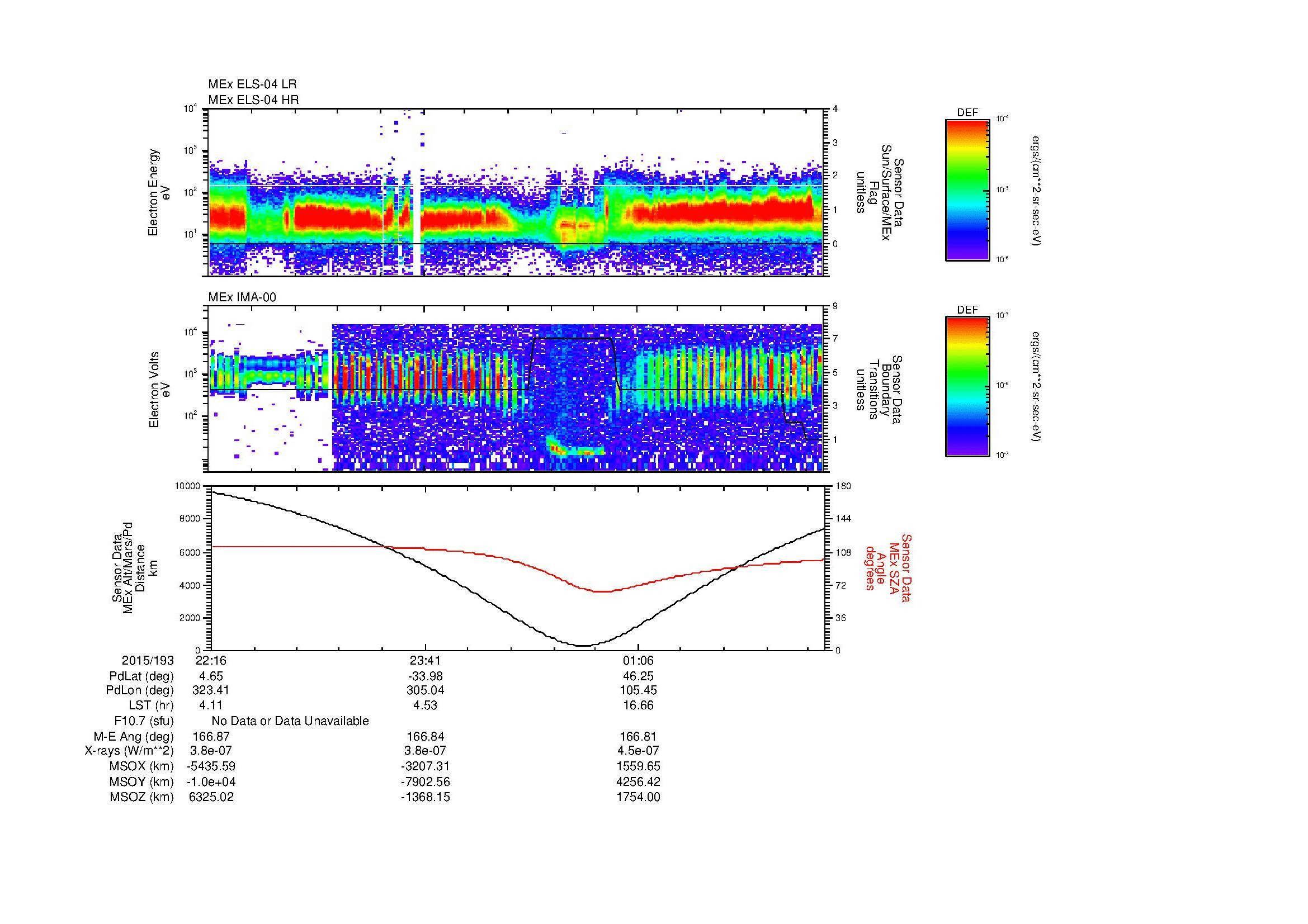The image size is (1308, 924).
Task: Click the 'Electron Volts eV' axis label
Action: pos(159,390)
